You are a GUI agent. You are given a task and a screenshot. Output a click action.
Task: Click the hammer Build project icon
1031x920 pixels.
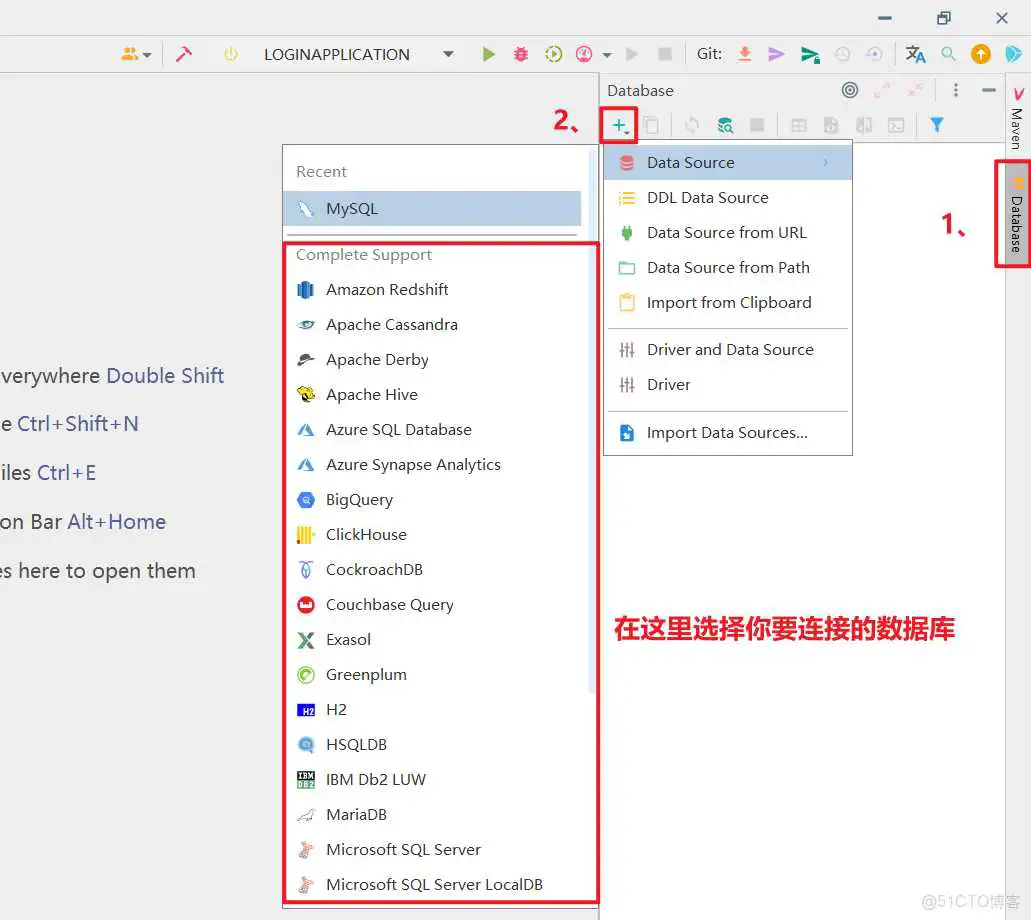tap(183, 54)
